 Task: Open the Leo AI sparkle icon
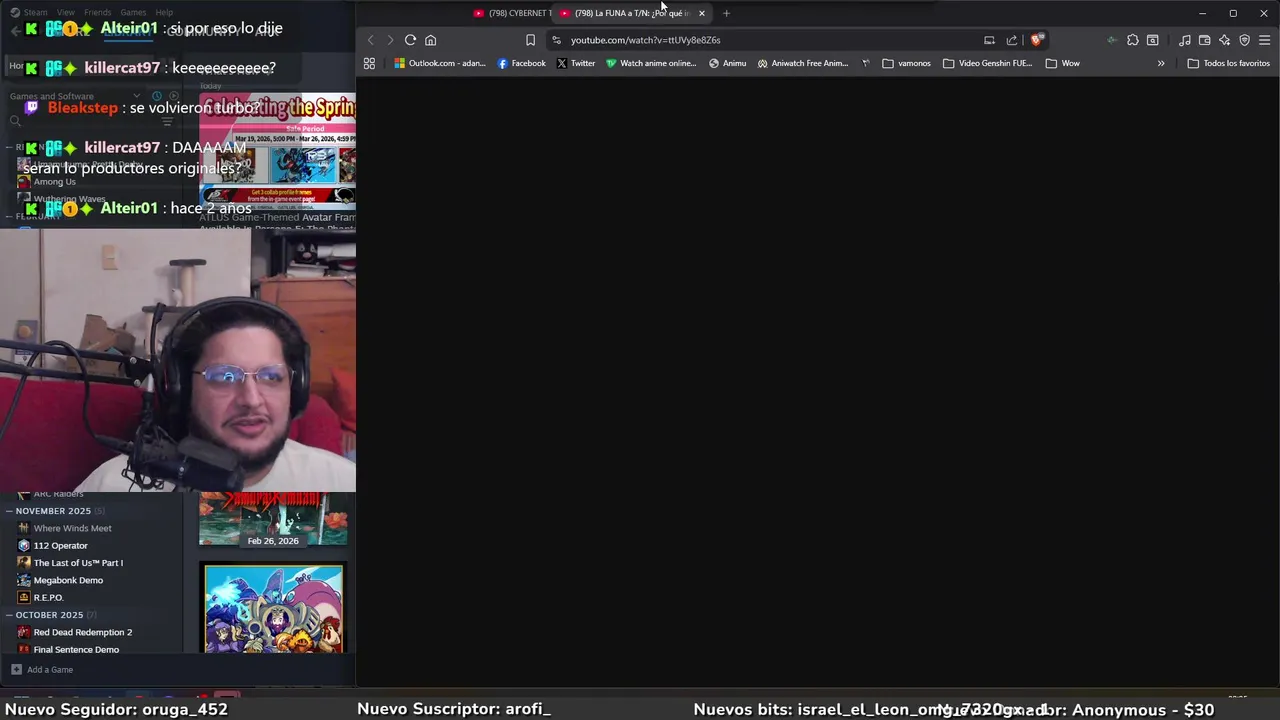tap(1224, 40)
